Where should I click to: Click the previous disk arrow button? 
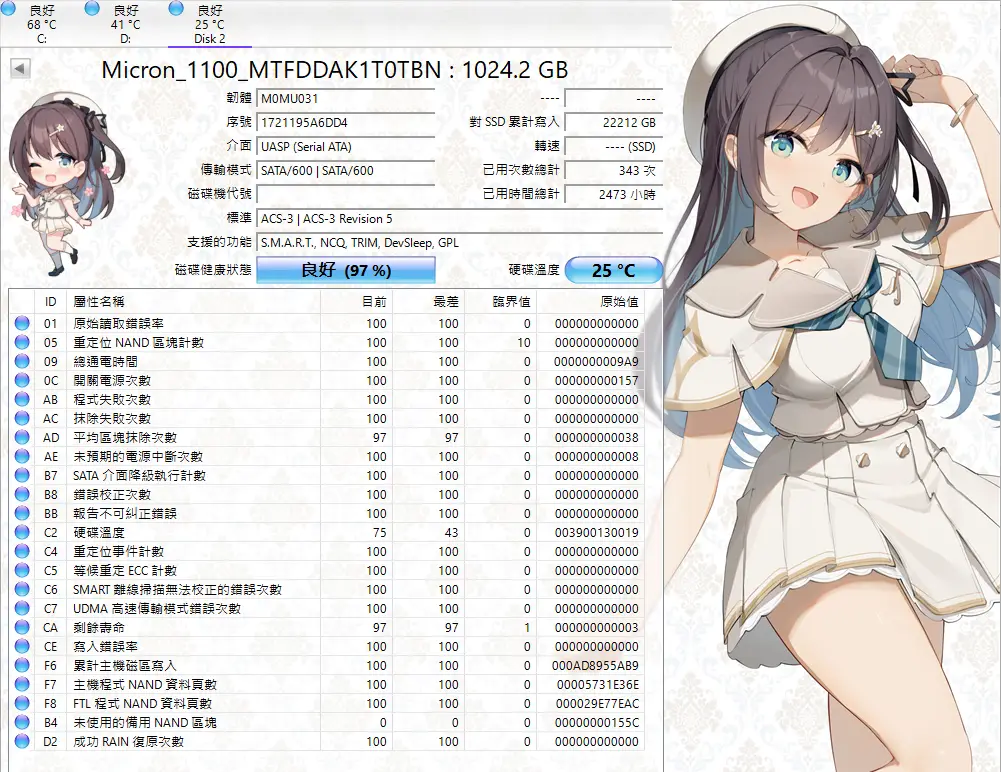pos(20,69)
